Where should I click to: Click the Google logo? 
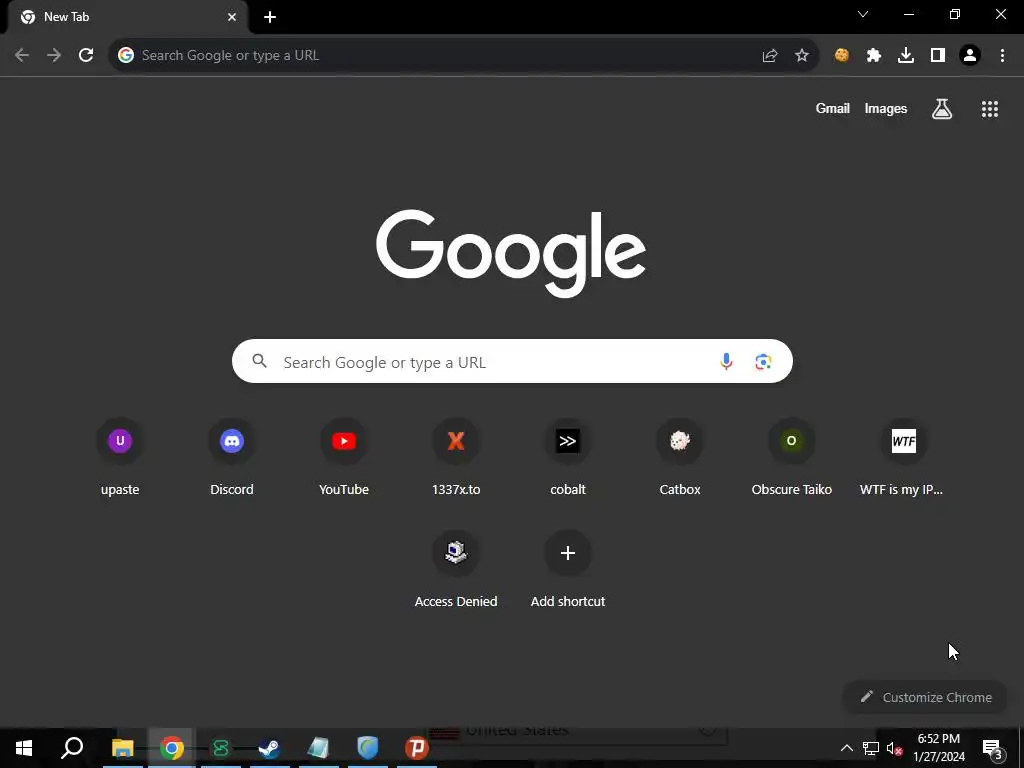(511, 253)
